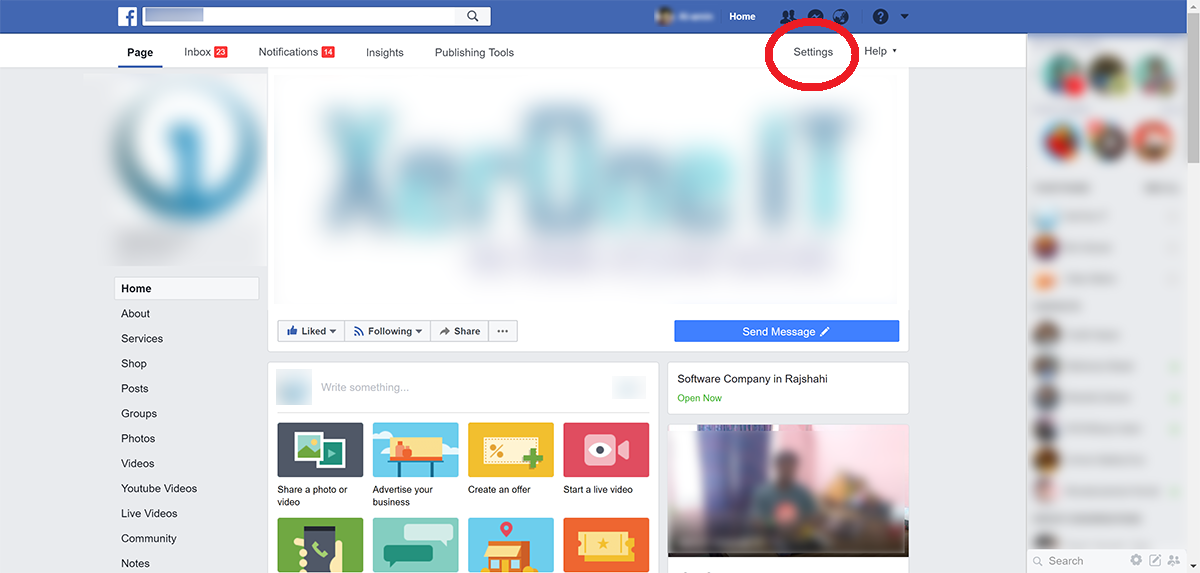Click the quick help question mark icon
Screen dimensions: 1200x573
click(880, 17)
